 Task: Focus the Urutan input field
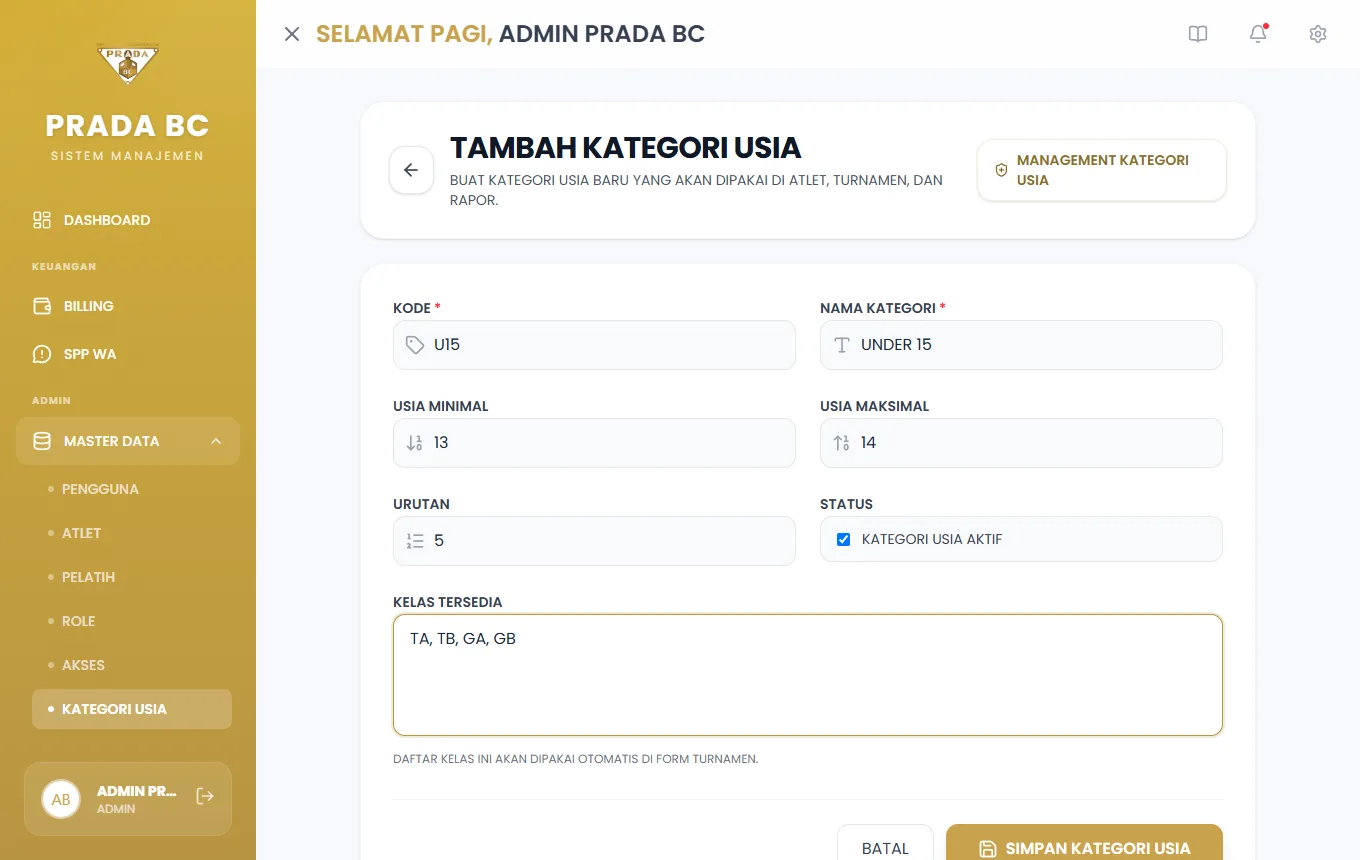[x=594, y=541]
